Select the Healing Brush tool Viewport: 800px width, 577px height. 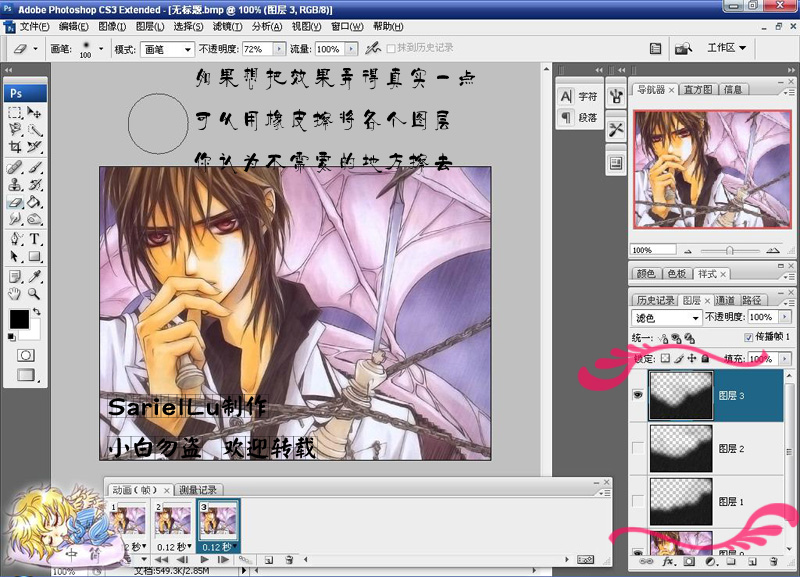click(15, 167)
